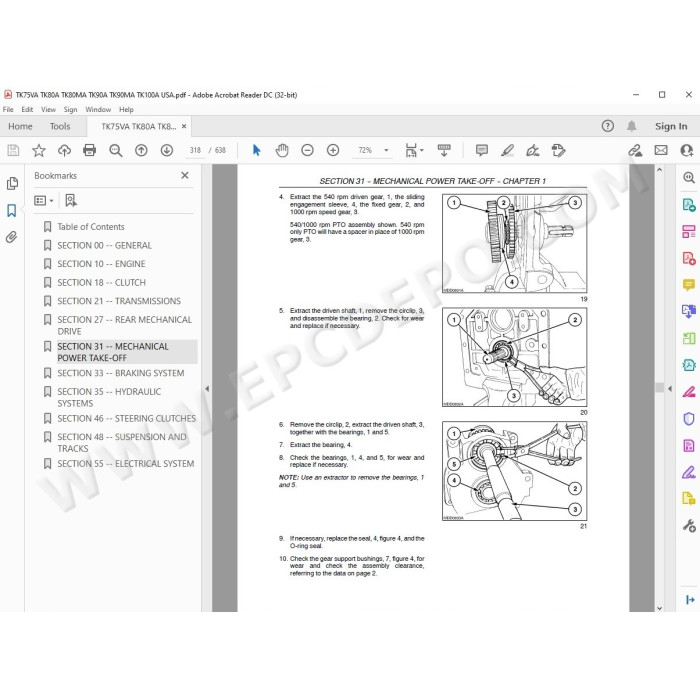Open SECTION 55 -- ELECTRICAL SYSTEM bookmark
This screenshot has height=700, width=700.
(x=125, y=464)
